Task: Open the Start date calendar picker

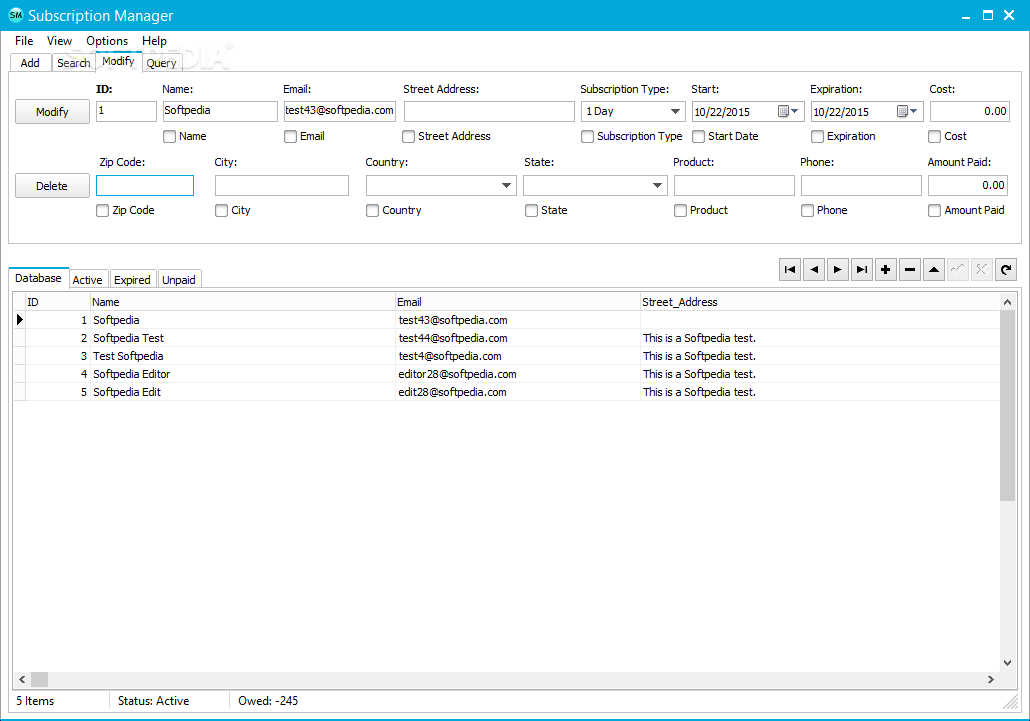Action: [x=788, y=112]
